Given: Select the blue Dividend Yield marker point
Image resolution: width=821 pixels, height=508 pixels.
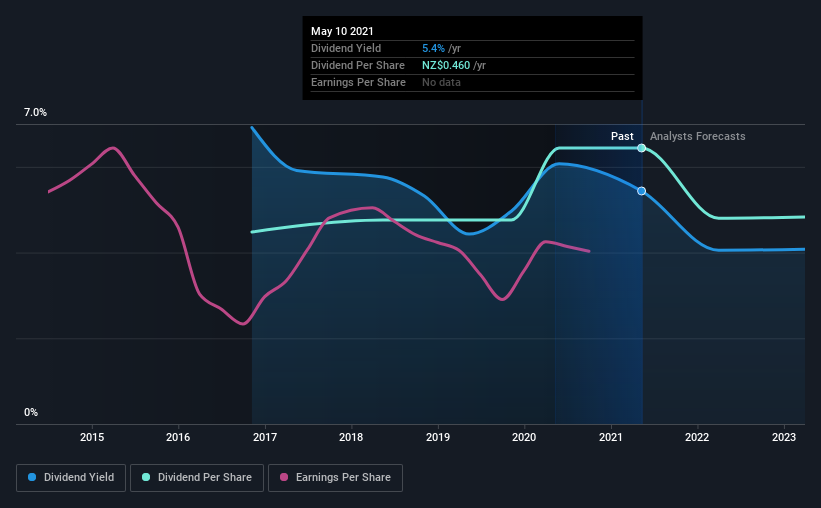Looking at the screenshot, I should click(x=641, y=191).
